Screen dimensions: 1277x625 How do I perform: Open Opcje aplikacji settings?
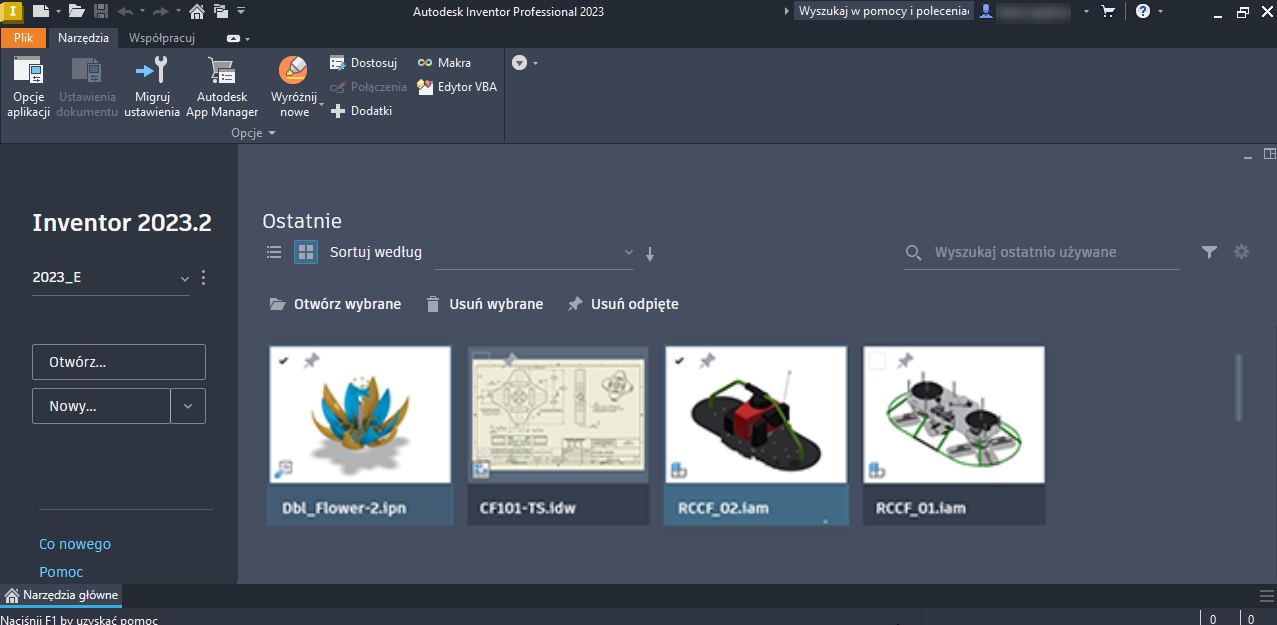tap(28, 88)
